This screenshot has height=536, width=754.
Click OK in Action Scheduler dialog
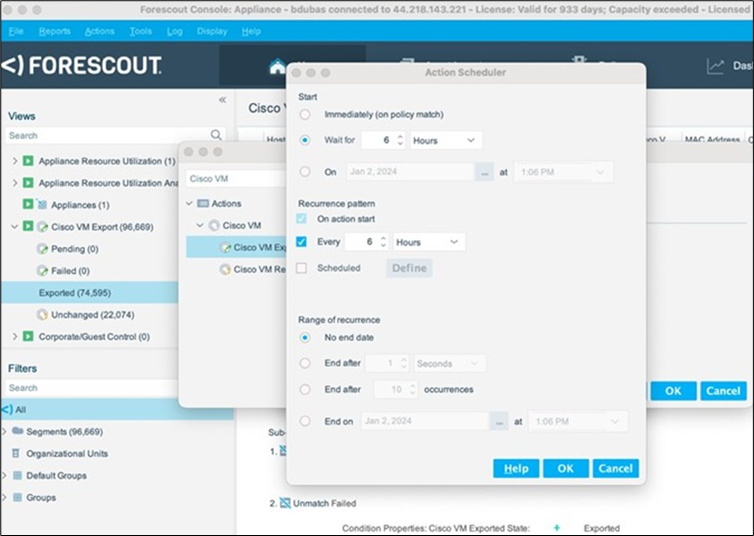pos(566,468)
